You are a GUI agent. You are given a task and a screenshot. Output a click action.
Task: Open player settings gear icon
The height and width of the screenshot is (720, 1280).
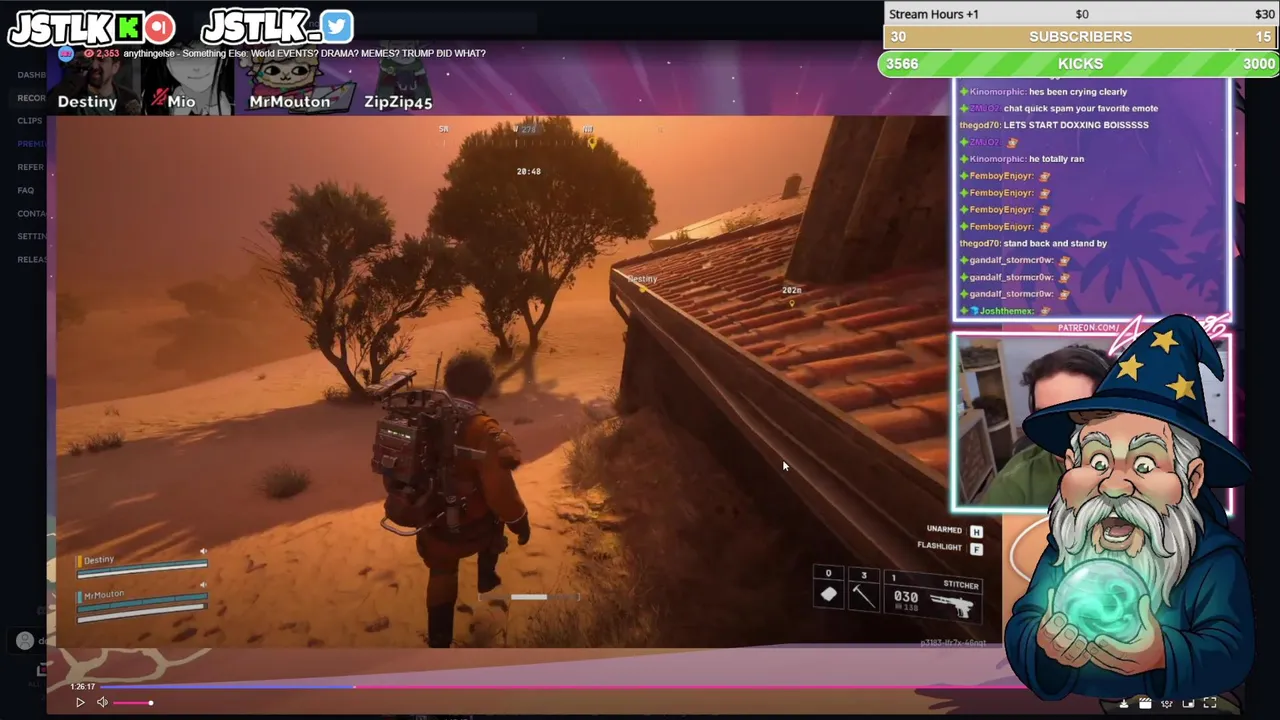1166,704
